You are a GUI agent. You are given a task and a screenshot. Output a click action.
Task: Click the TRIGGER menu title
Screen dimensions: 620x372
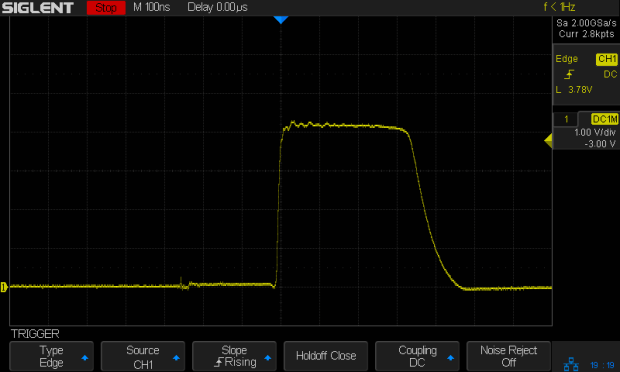[35, 334]
